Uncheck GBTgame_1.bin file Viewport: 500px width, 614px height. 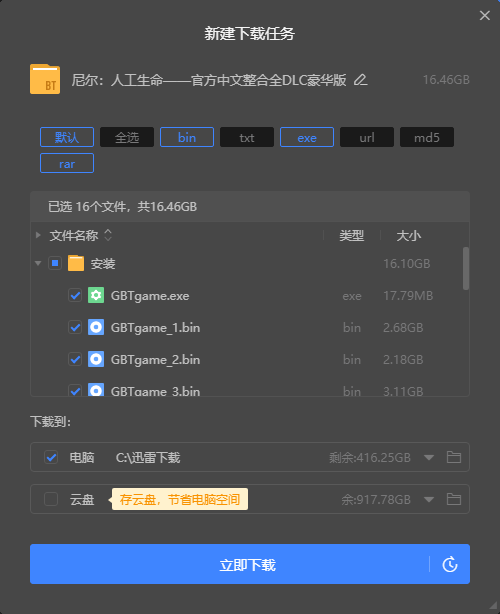75,327
